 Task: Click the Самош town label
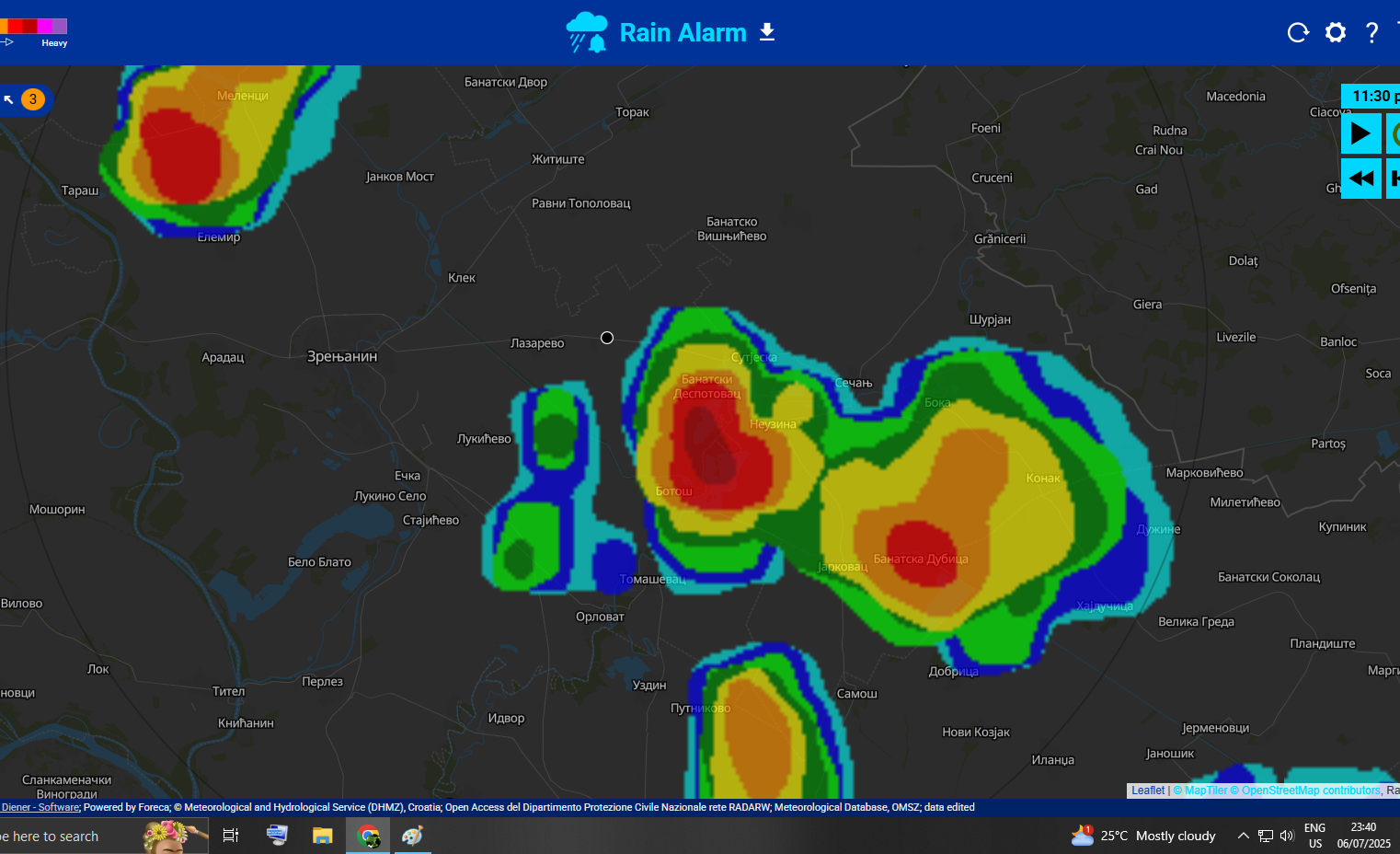pos(856,694)
